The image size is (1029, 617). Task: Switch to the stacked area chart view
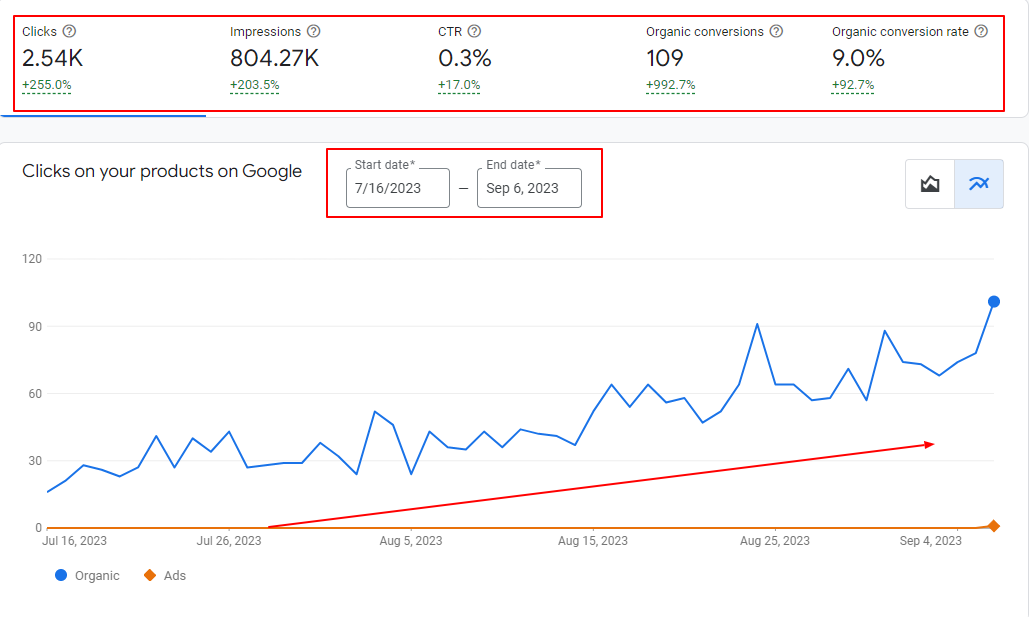[930, 184]
